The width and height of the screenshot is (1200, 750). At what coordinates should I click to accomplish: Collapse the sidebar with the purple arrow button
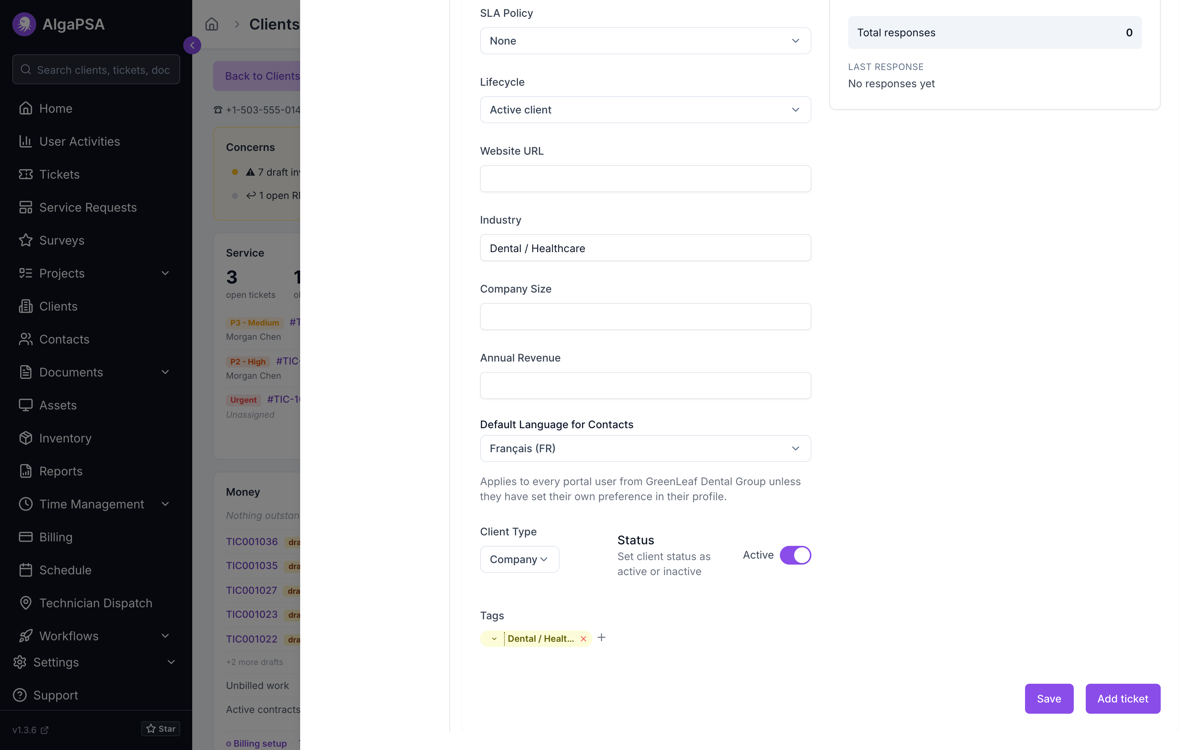tap(192, 45)
